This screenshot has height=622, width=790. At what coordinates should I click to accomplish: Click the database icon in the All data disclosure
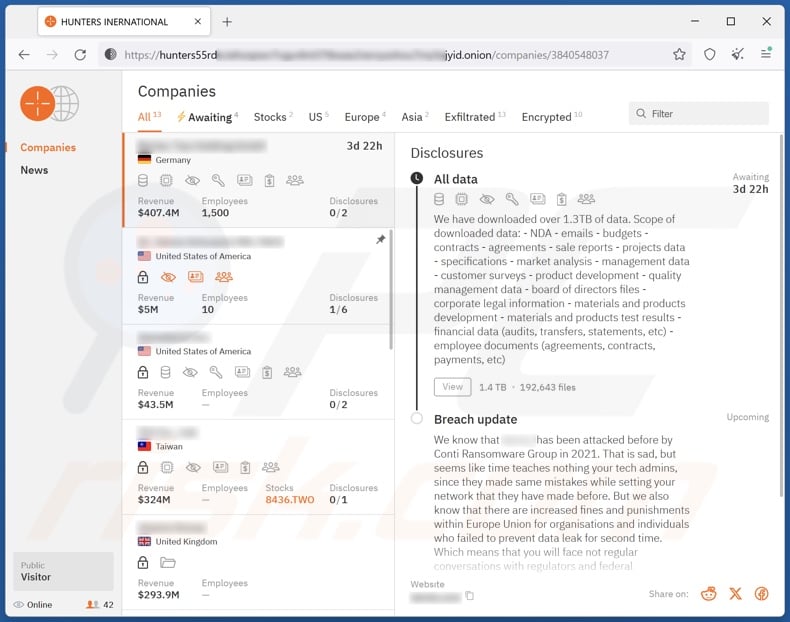(x=439, y=199)
